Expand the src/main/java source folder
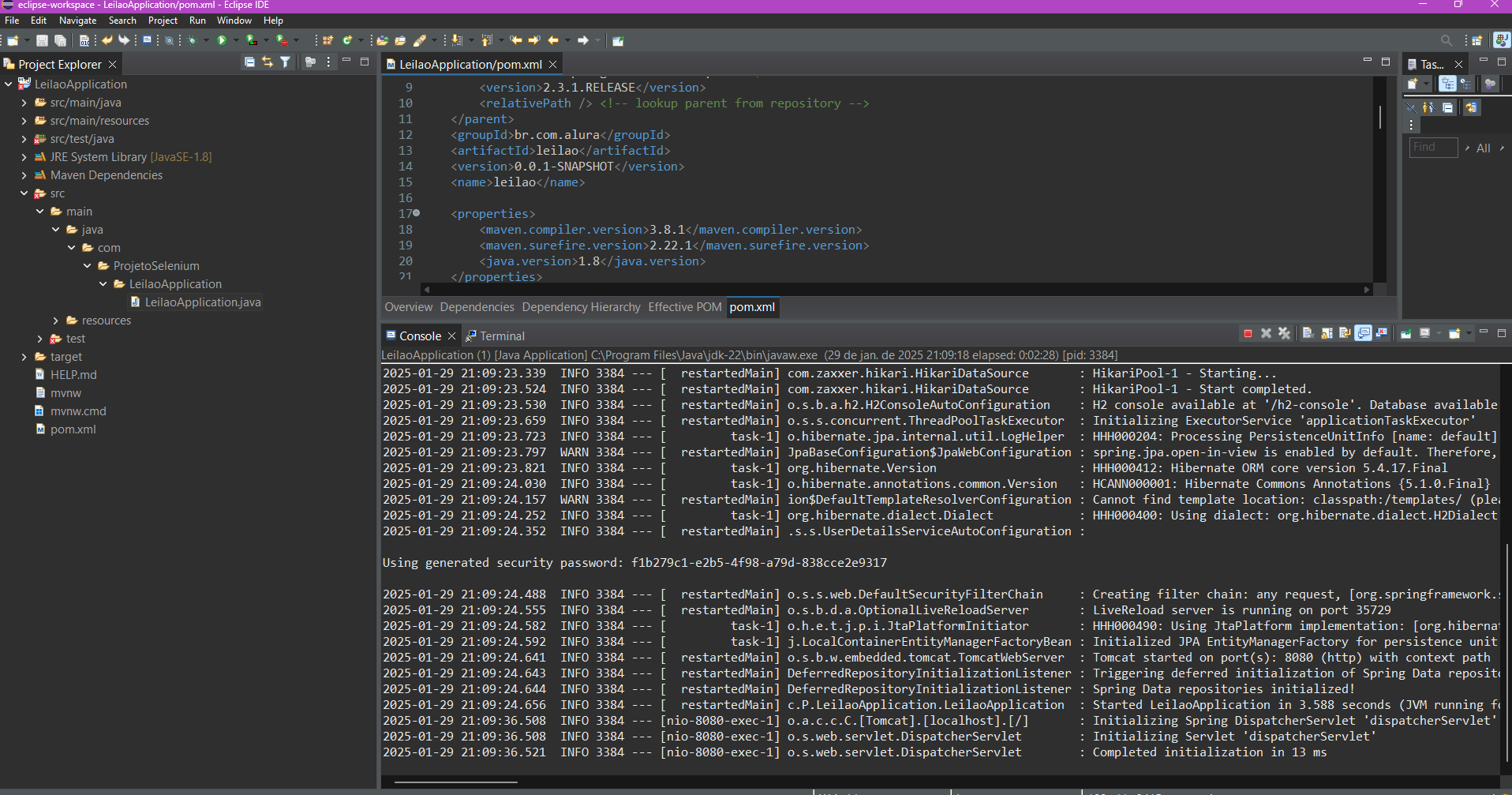Viewport: 1512px width, 795px height. point(24,103)
